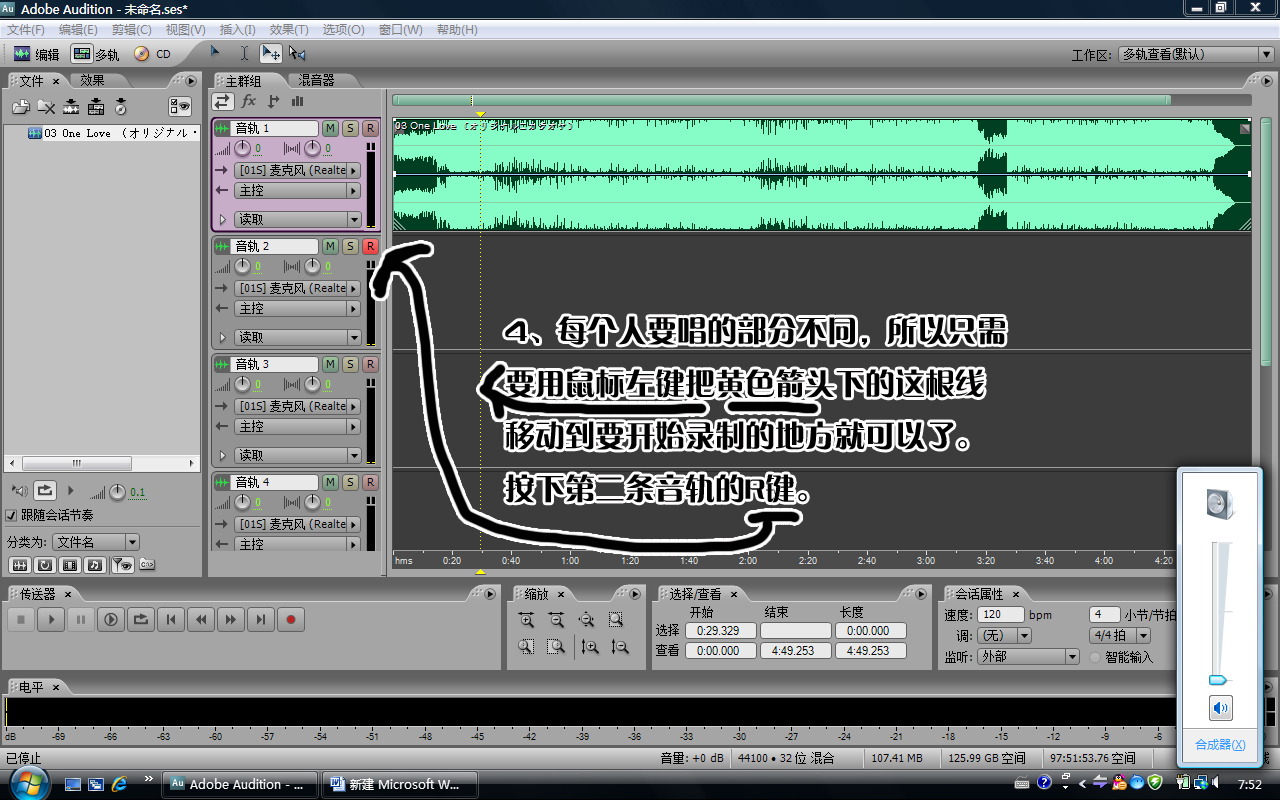This screenshot has height=800, width=1280.
Task: Open the Window (窗口) menu
Action: point(400,30)
